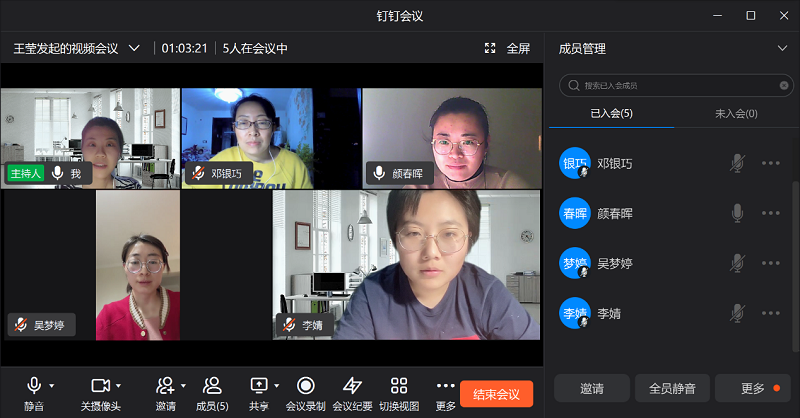The height and width of the screenshot is (418, 800).
Task: Switch to 未入会(0) tab
Action: pos(736,114)
